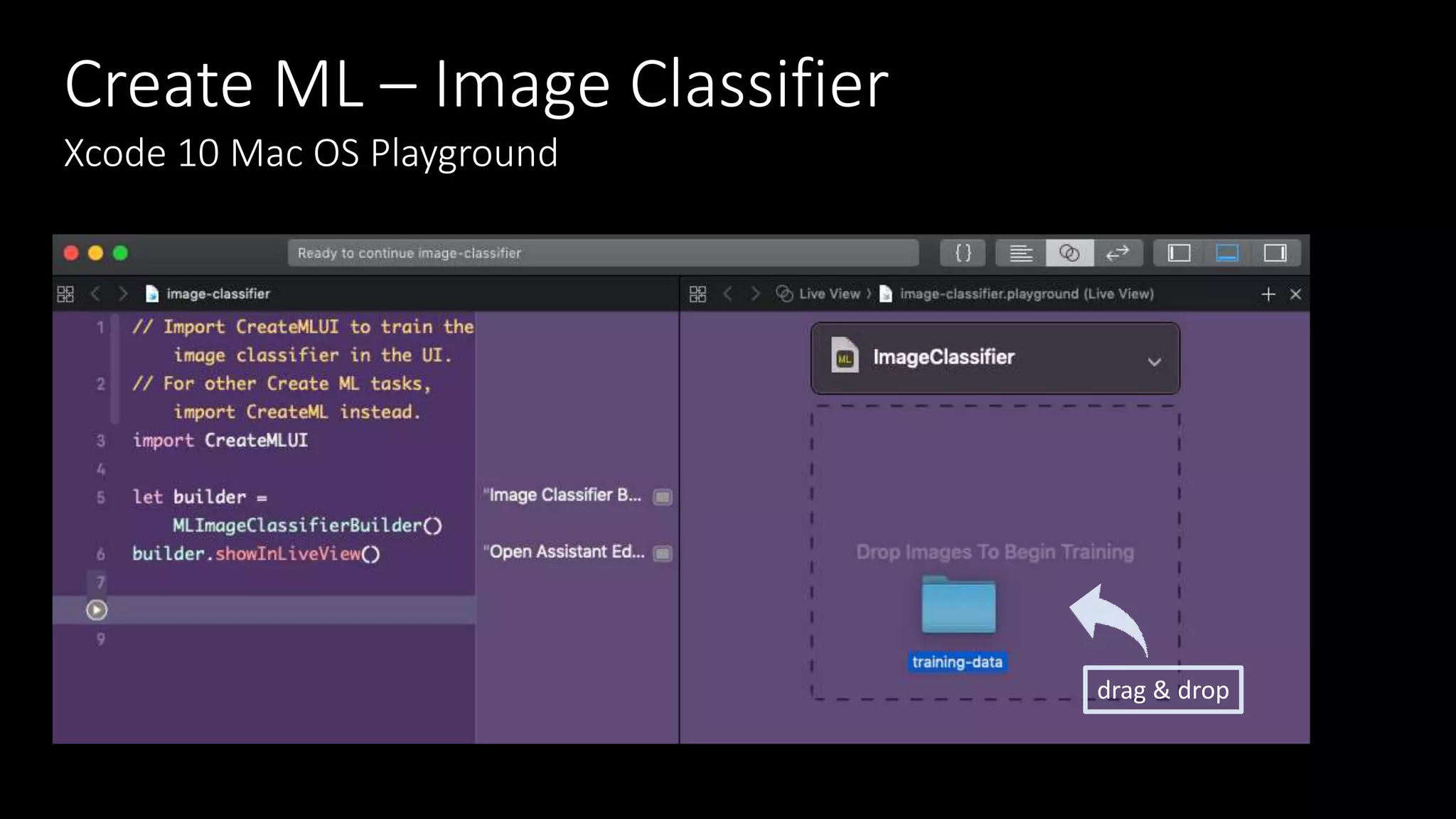Show the version editor arrows button
1456x819 pixels.
tap(1118, 253)
